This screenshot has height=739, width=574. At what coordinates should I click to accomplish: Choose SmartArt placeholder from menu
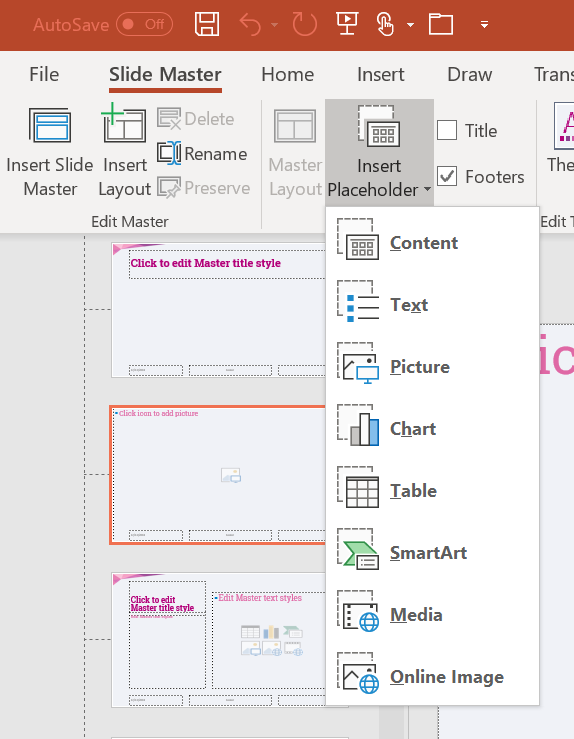(432, 549)
